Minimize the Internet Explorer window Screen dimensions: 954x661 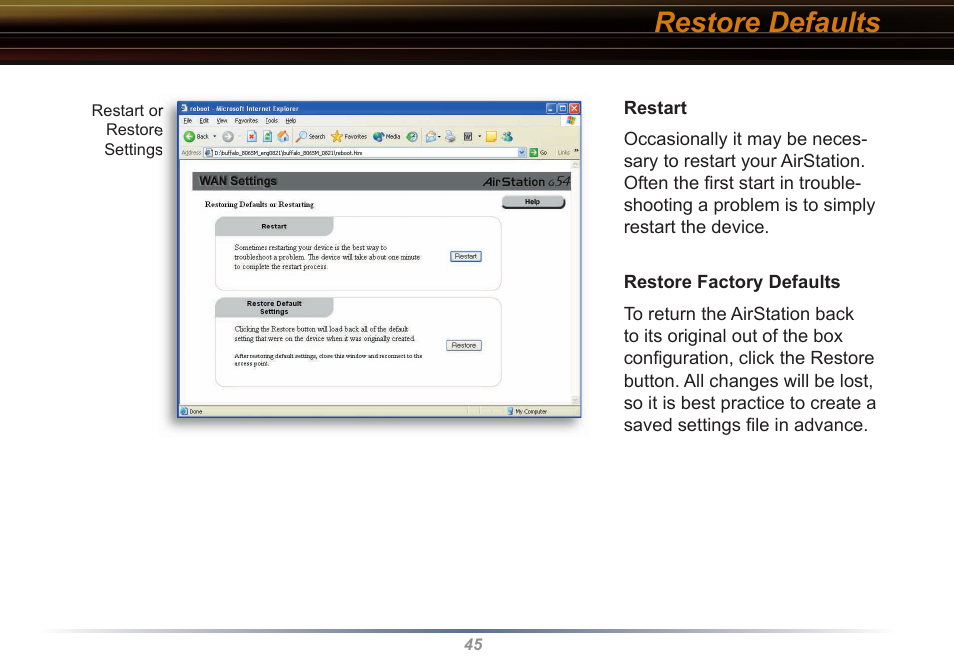(551, 108)
